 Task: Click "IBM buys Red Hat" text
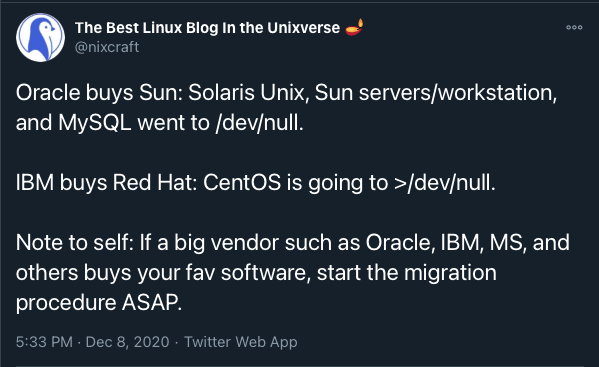click(x=104, y=183)
